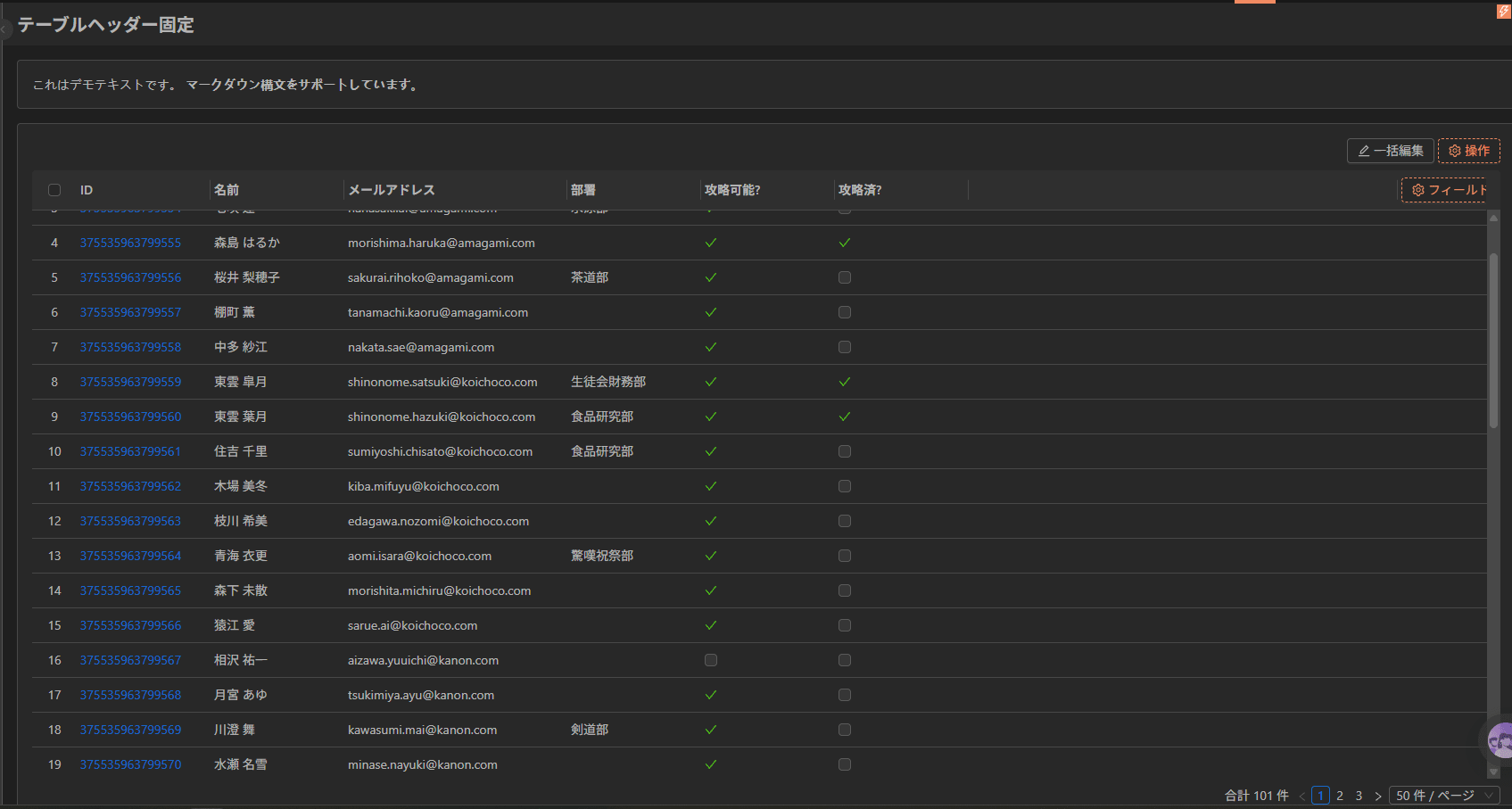Open the avatar chat bubble icon
The width and height of the screenshot is (1512, 809).
[x=1500, y=739]
